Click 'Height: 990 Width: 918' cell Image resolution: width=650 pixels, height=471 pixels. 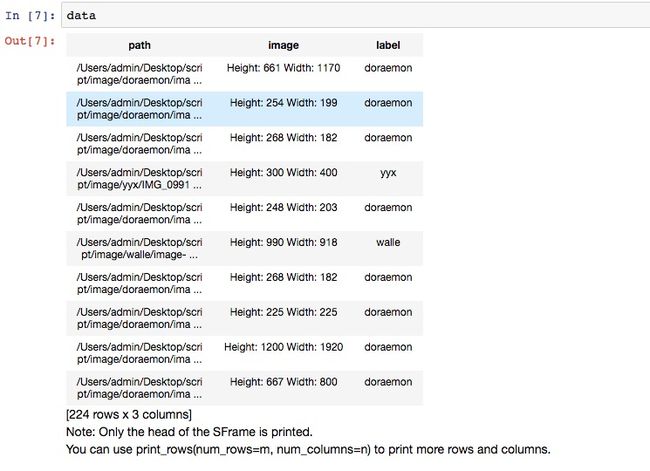point(284,242)
